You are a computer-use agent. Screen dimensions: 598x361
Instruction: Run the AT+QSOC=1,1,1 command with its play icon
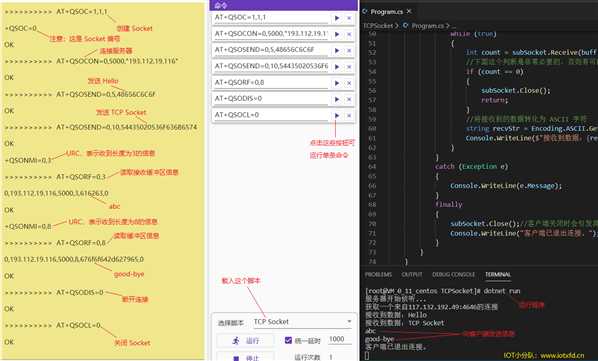[337, 18]
